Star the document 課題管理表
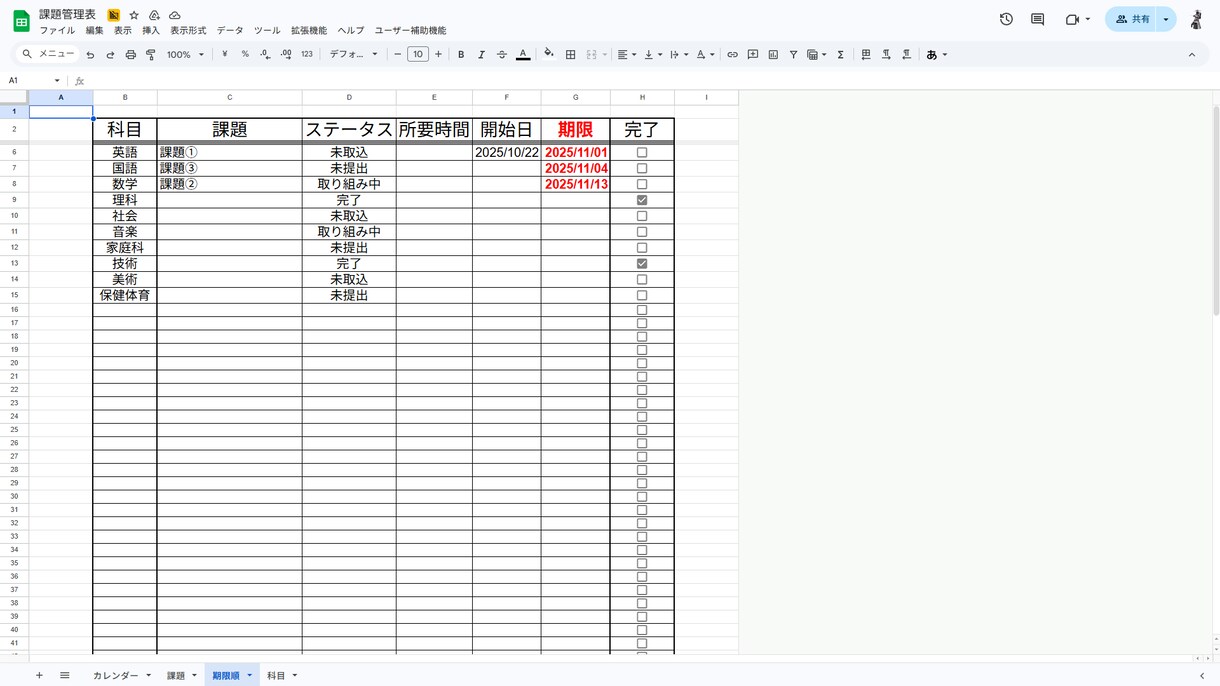The width and height of the screenshot is (1220, 686). [x=134, y=15]
